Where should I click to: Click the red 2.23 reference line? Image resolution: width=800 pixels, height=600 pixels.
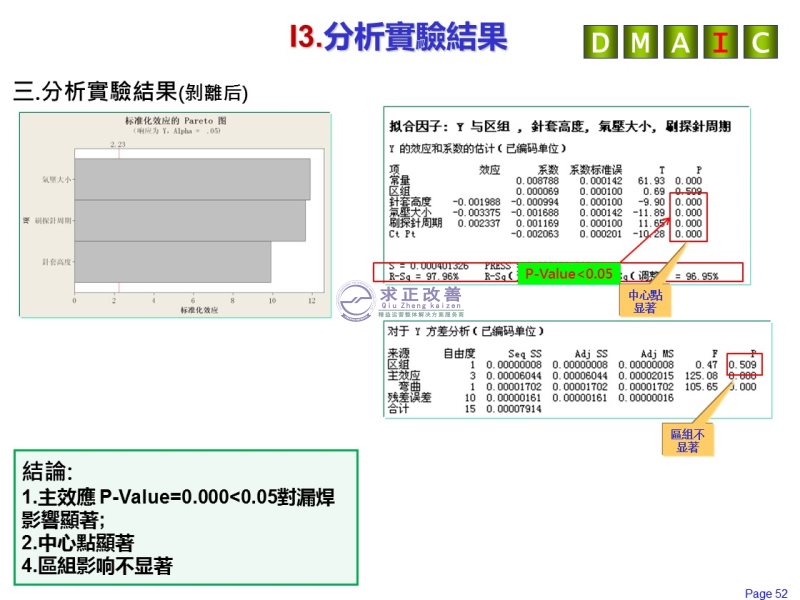pos(116,220)
